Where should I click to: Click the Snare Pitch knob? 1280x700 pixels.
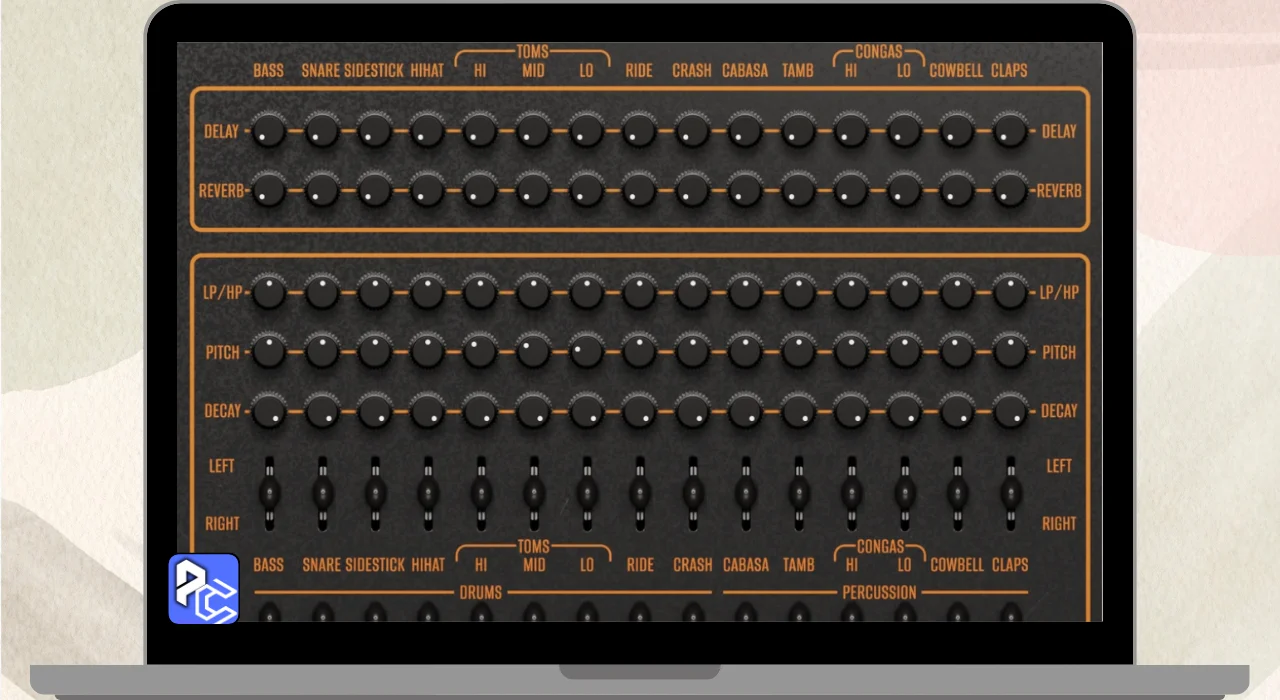(322, 351)
